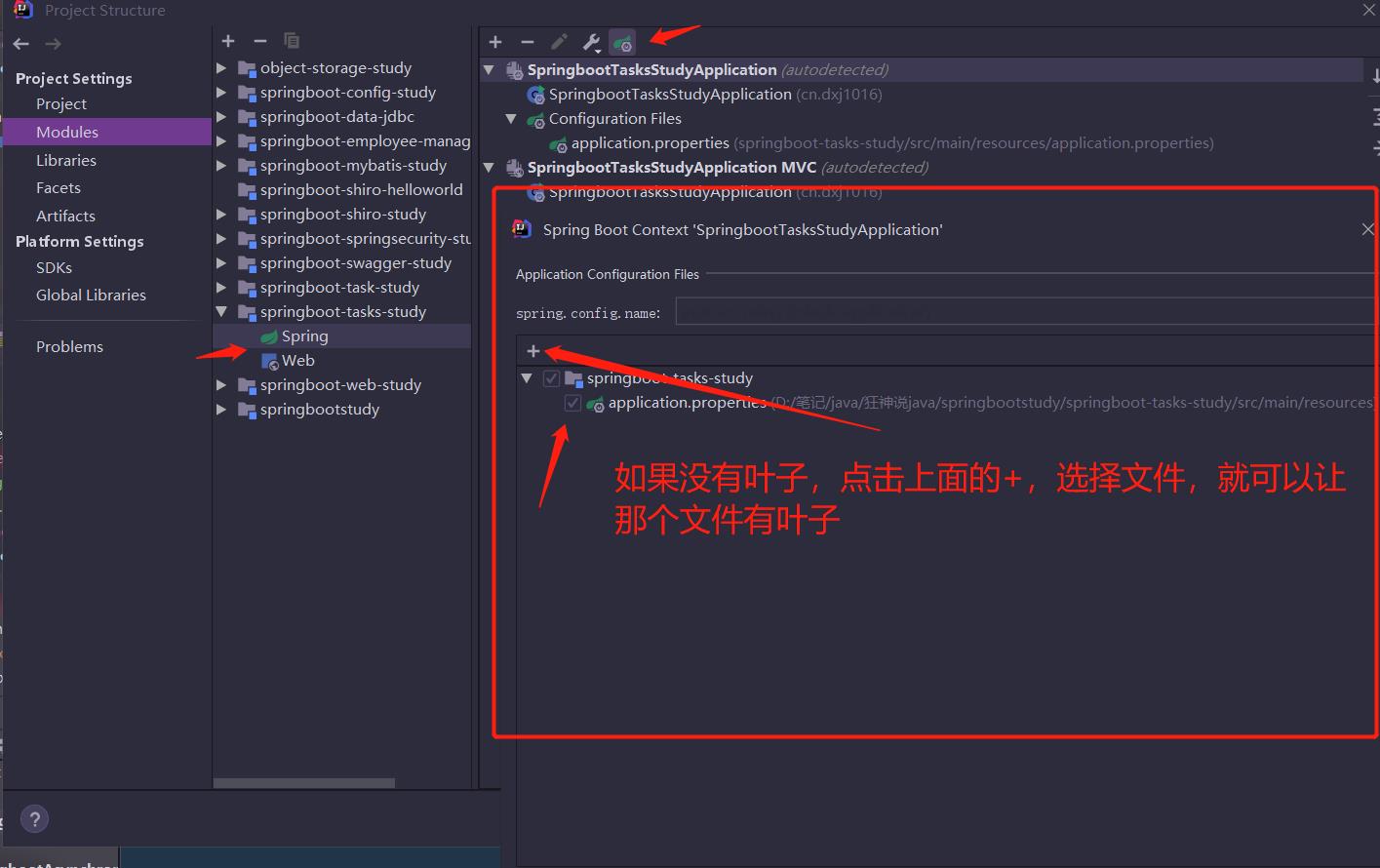
Task: Add a new module with plus icon
Action: pyautogui.click(x=228, y=41)
